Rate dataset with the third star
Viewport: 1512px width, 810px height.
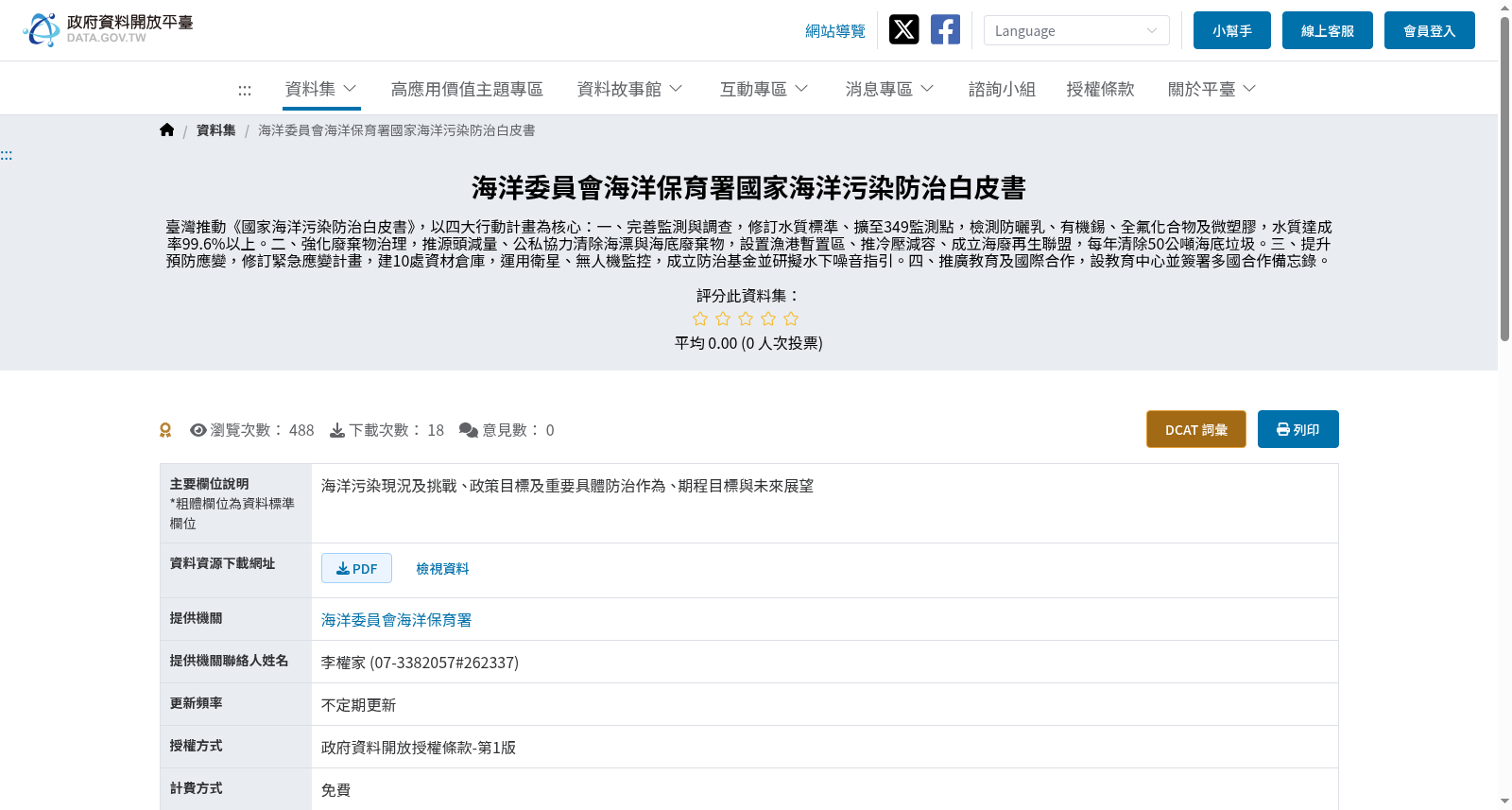pos(746,319)
